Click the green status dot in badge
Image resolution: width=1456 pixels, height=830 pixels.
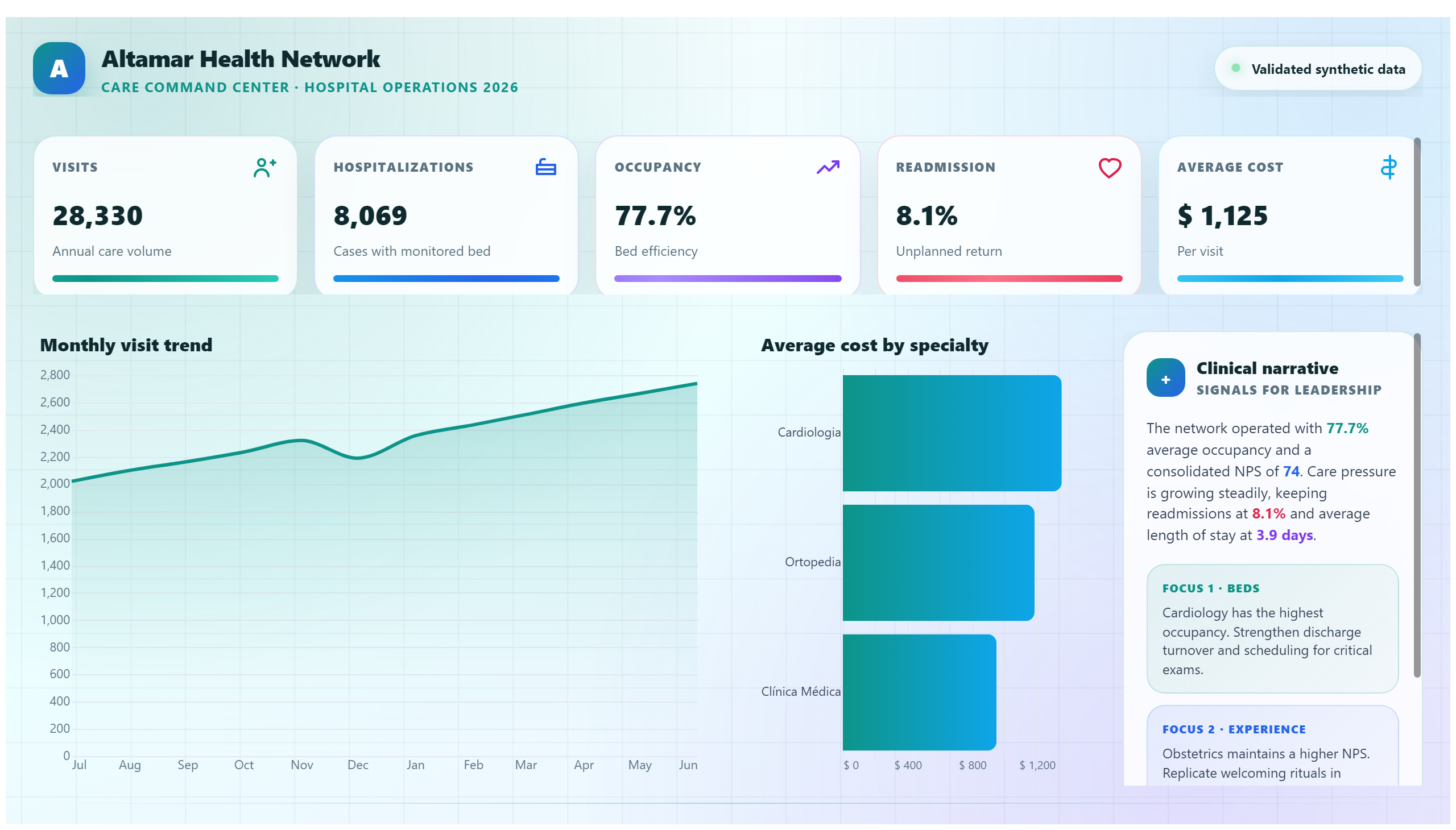(1235, 68)
